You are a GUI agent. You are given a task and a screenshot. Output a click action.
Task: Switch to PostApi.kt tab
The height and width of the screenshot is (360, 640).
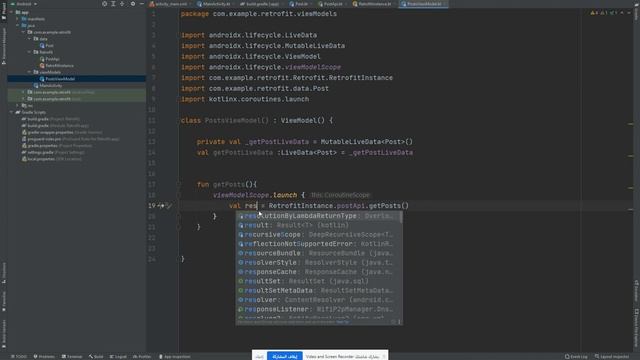coord(333,4)
